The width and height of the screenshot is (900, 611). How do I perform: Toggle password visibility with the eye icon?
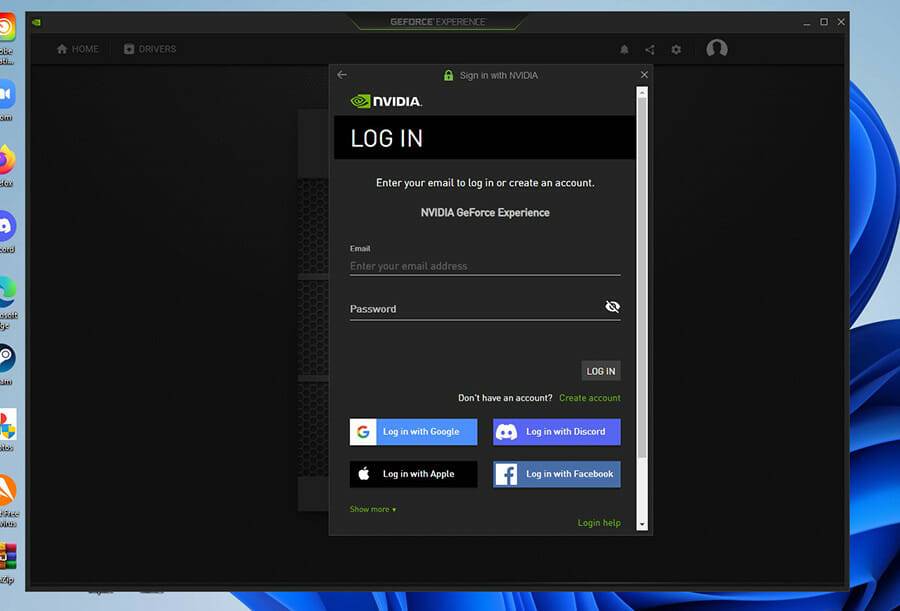(x=612, y=307)
